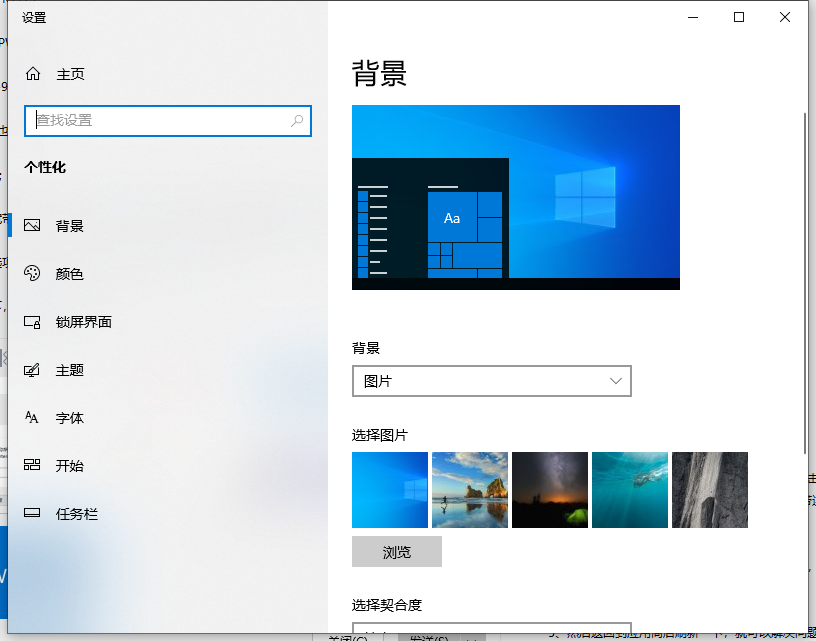The width and height of the screenshot is (816, 641).
Task: Click the Home (主页) house icon
Action: [x=33, y=74]
